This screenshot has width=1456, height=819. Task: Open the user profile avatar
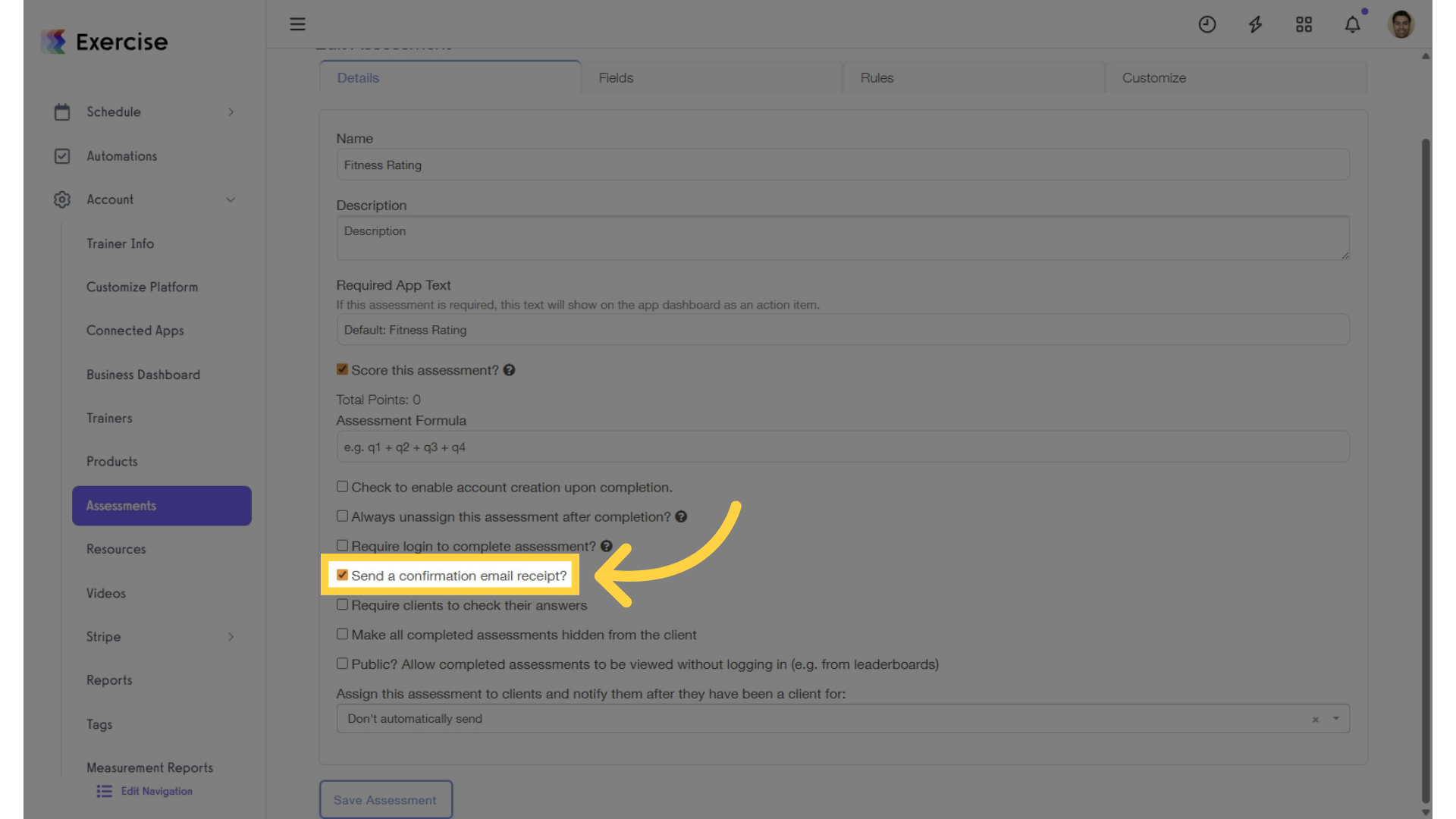1401,24
